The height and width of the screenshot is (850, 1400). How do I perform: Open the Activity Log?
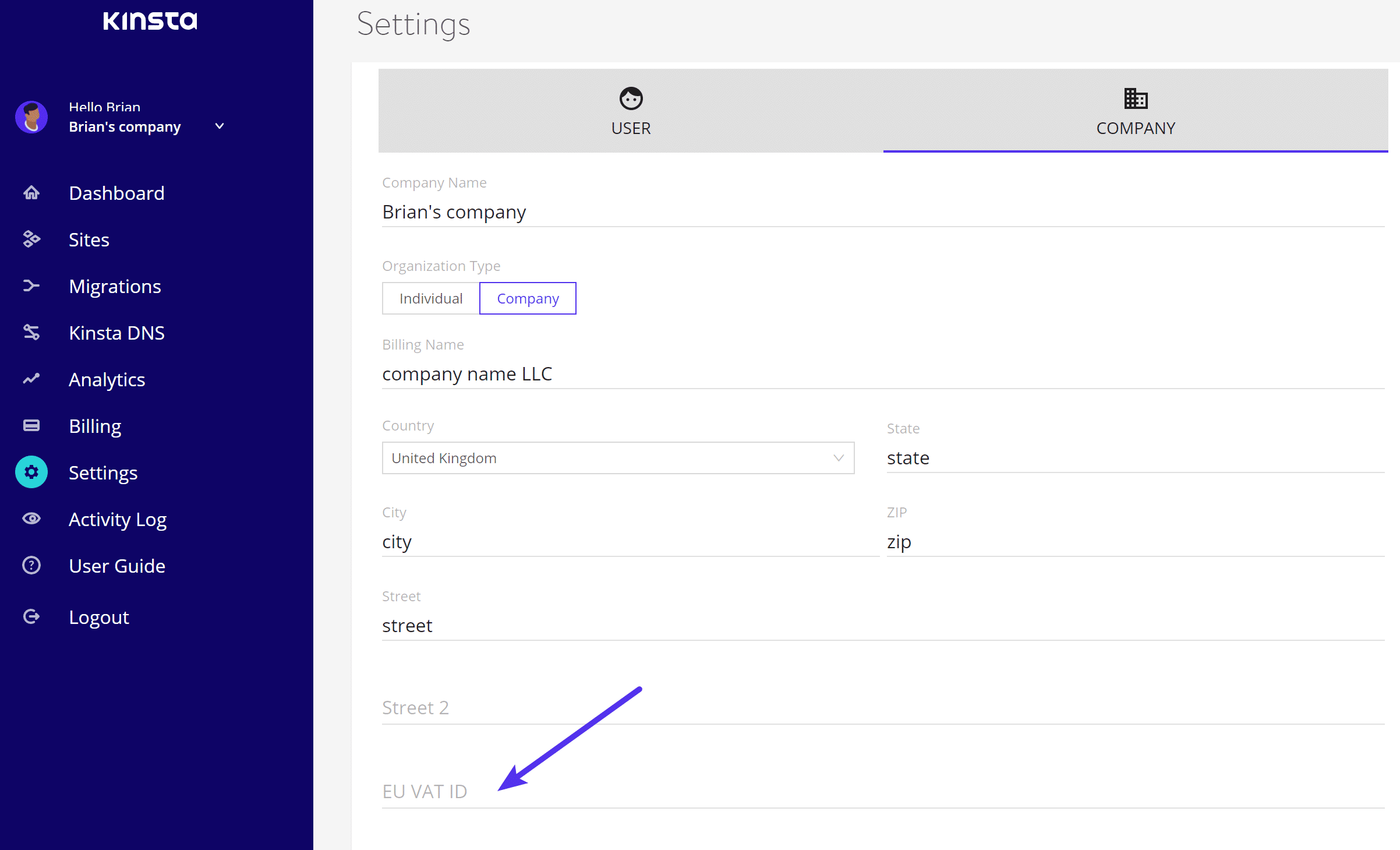118,519
